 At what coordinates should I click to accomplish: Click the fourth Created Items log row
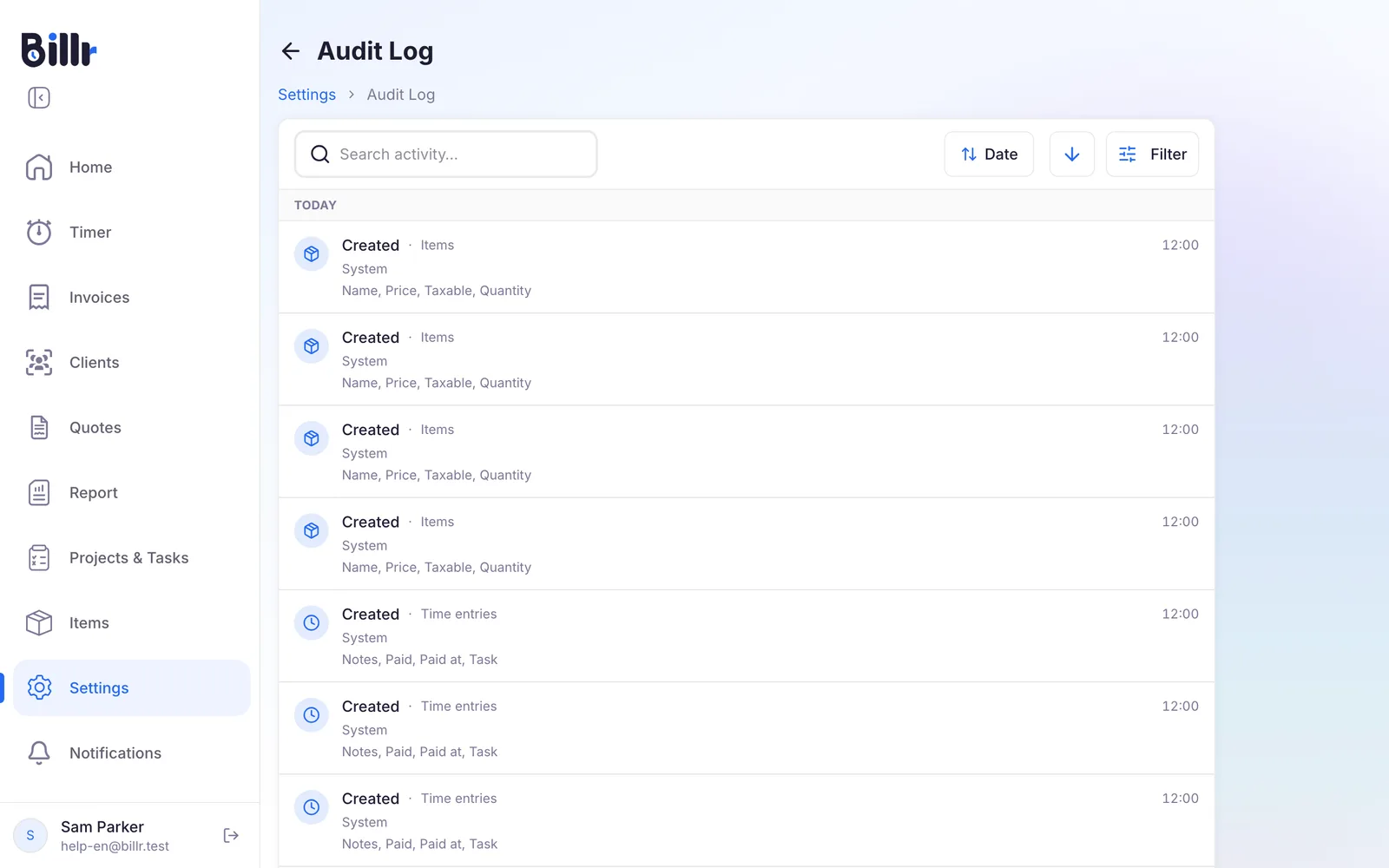coord(747,544)
